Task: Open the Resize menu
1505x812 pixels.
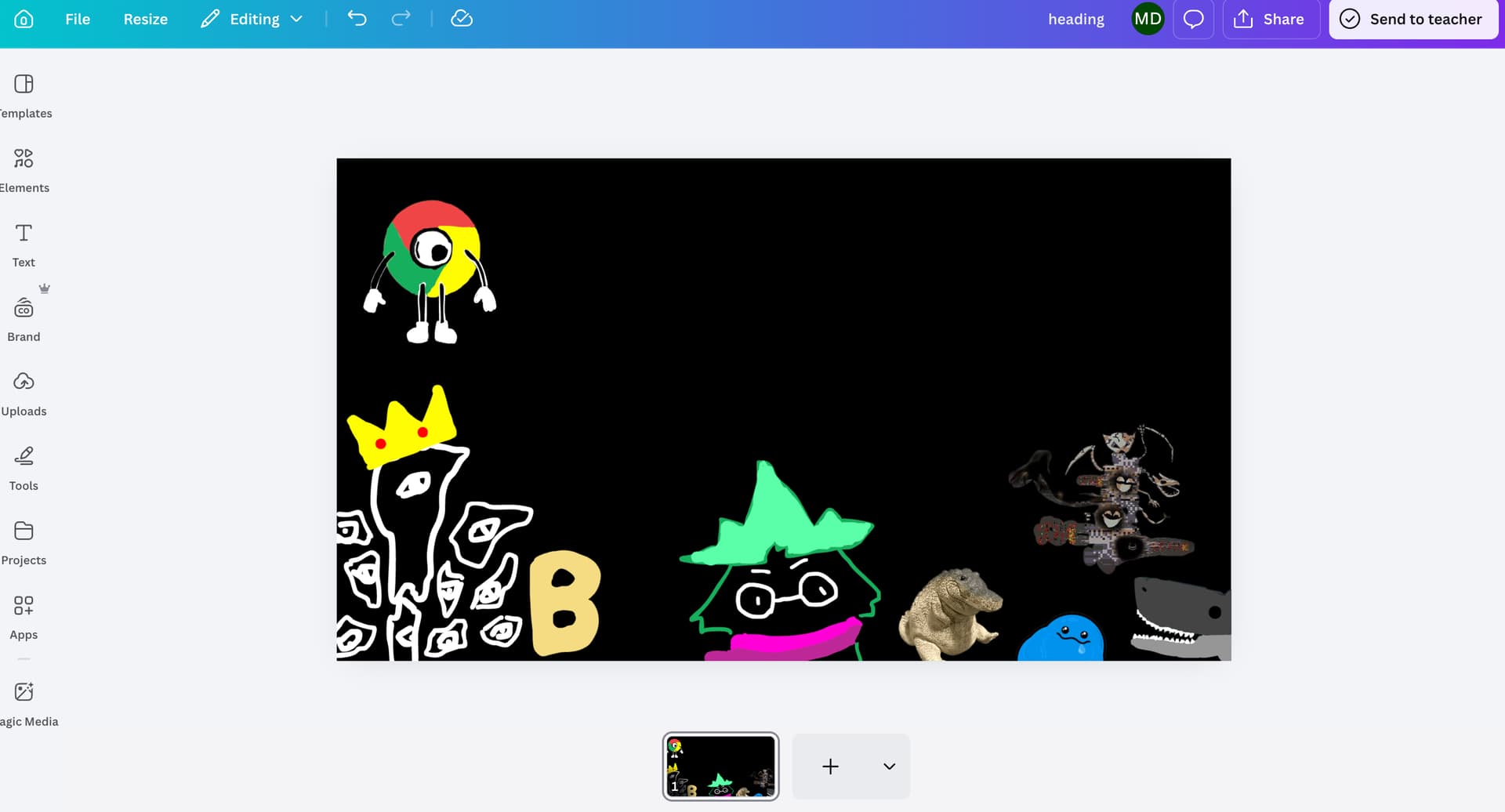Action: tap(146, 19)
